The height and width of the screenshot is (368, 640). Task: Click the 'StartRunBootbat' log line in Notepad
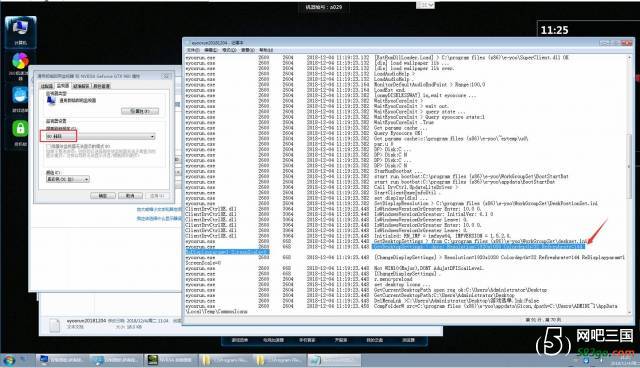coord(393,171)
